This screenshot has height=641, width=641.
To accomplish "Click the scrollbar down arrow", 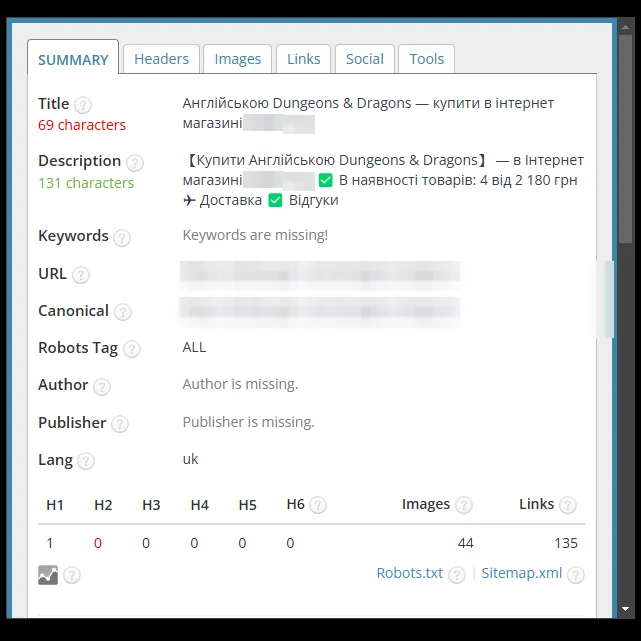I will tap(625, 609).
